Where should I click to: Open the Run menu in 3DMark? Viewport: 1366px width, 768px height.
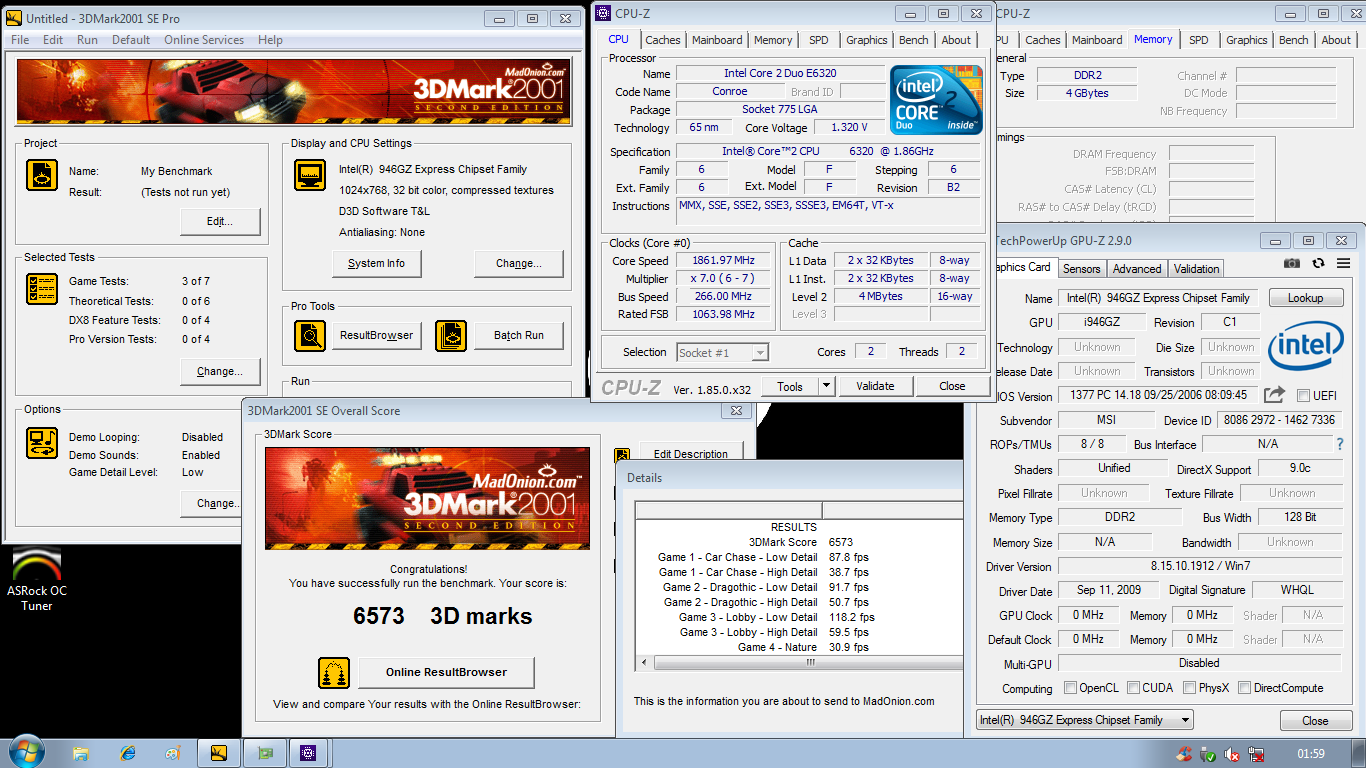click(87, 40)
